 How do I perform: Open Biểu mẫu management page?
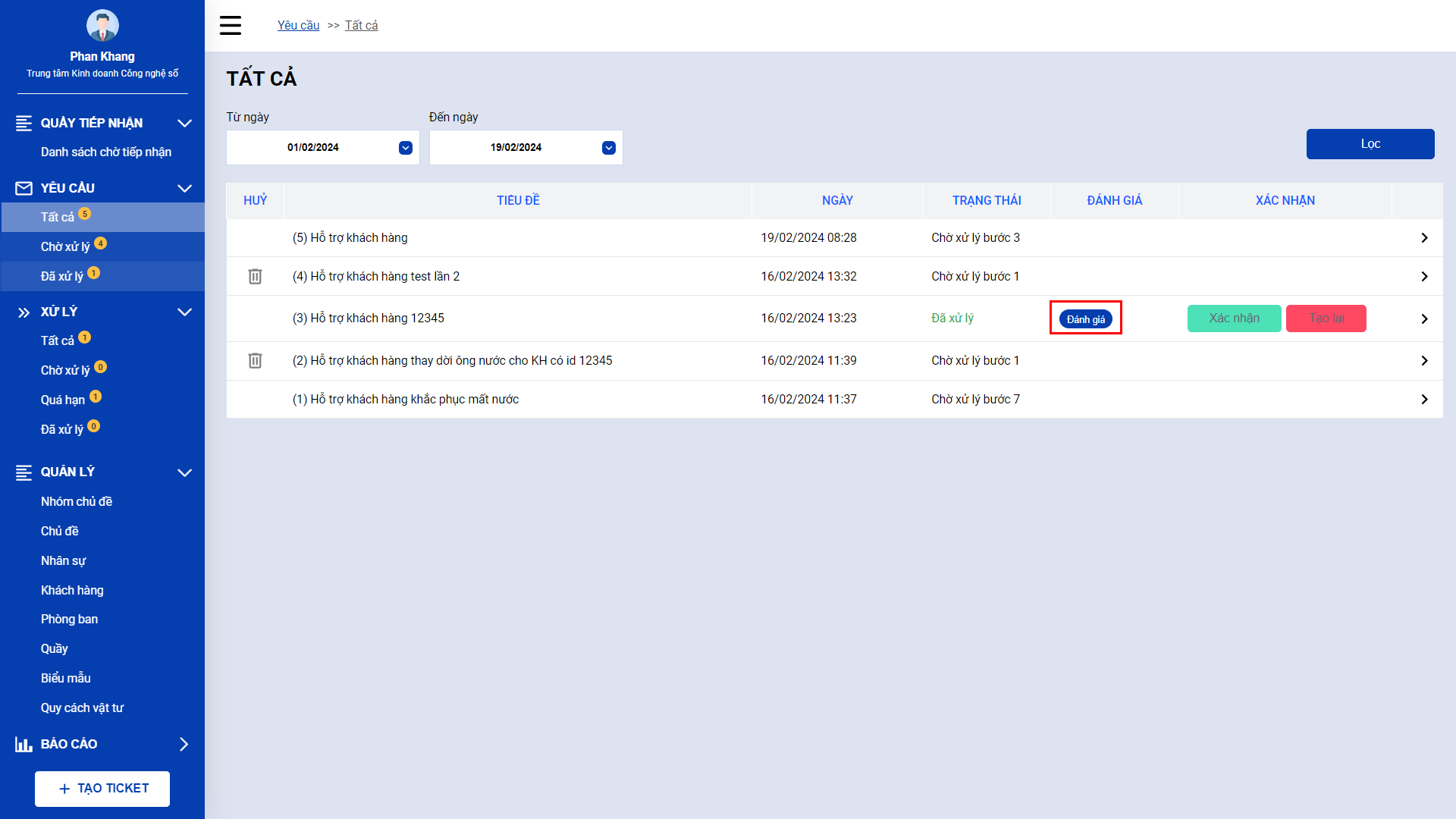(x=66, y=679)
